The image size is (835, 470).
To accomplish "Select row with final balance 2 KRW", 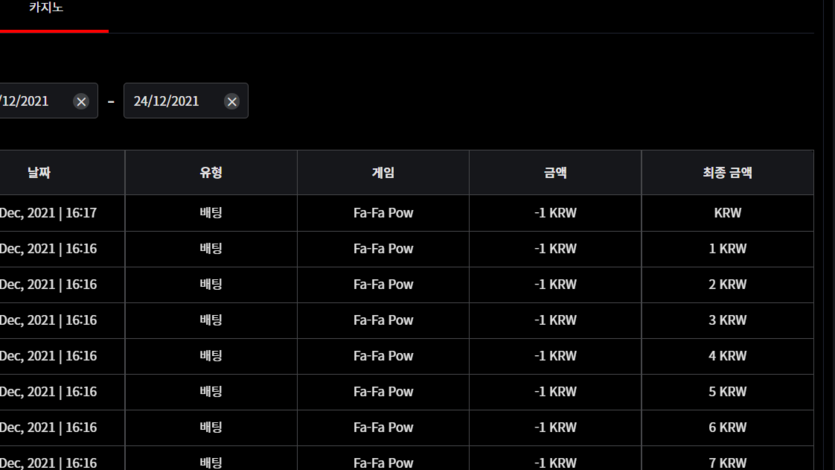I will coord(407,284).
